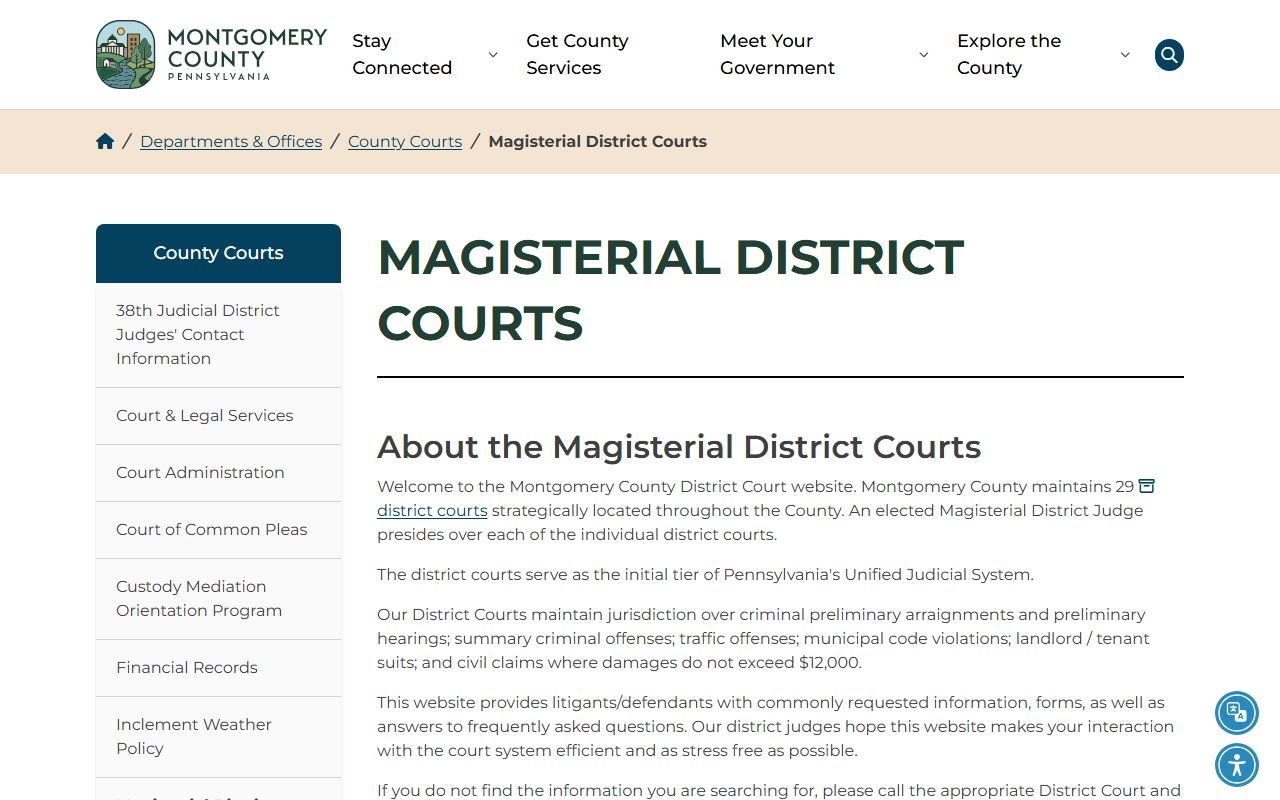Open Inclement Weather Policy sidebar item
This screenshot has width=1280, height=800.
[218, 737]
